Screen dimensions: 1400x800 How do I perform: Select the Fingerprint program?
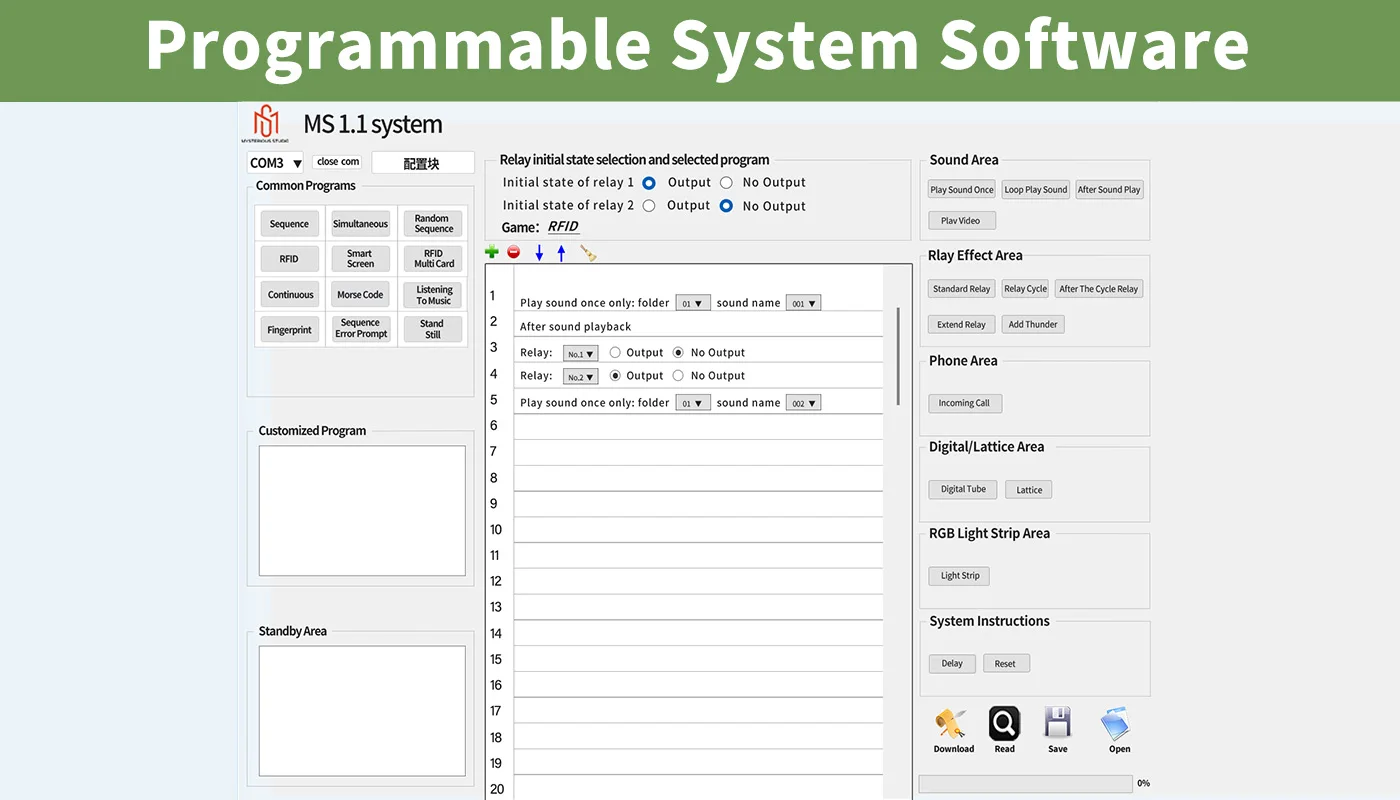(289, 330)
